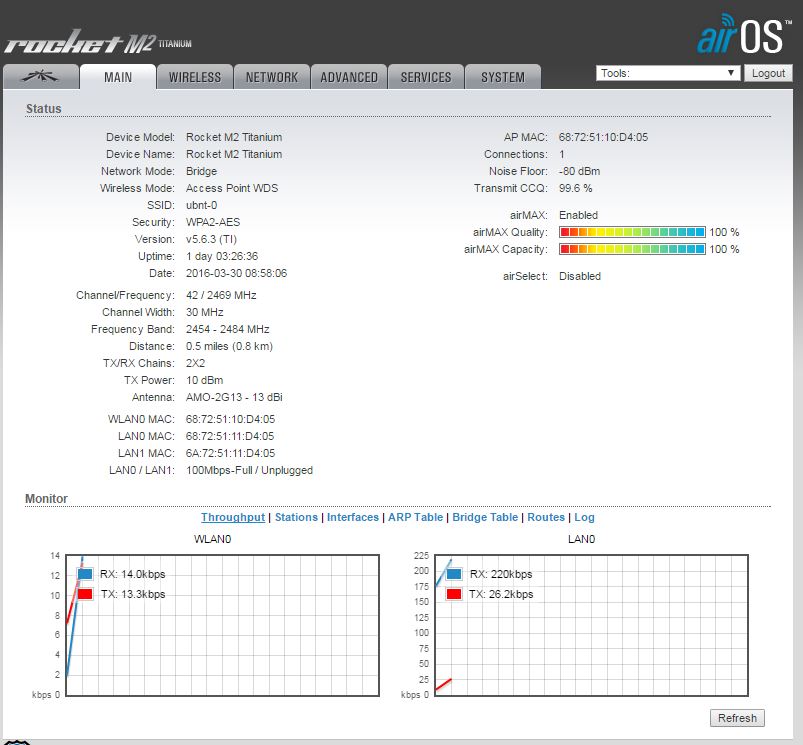The width and height of the screenshot is (803, 745).
Task: Select the Uptime value 1 day 03:26:36
Action: tap(222, 256)
